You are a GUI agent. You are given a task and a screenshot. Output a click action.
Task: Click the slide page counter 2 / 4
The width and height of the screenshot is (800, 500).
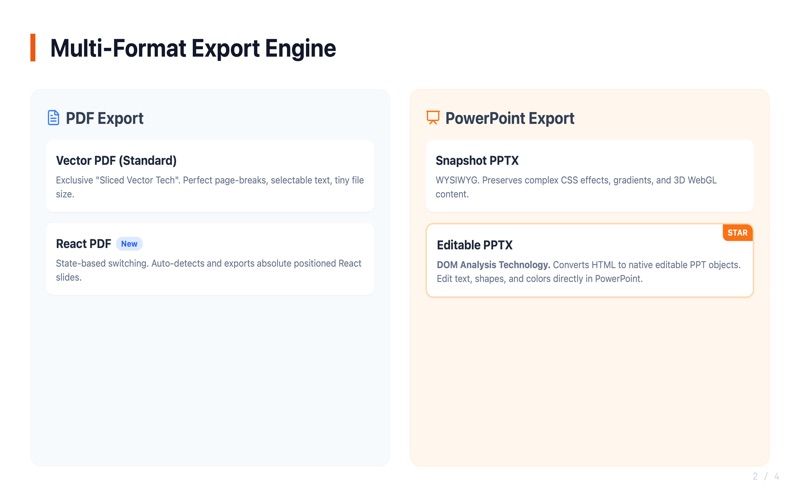pyautogui.click(x=766, y=477)
